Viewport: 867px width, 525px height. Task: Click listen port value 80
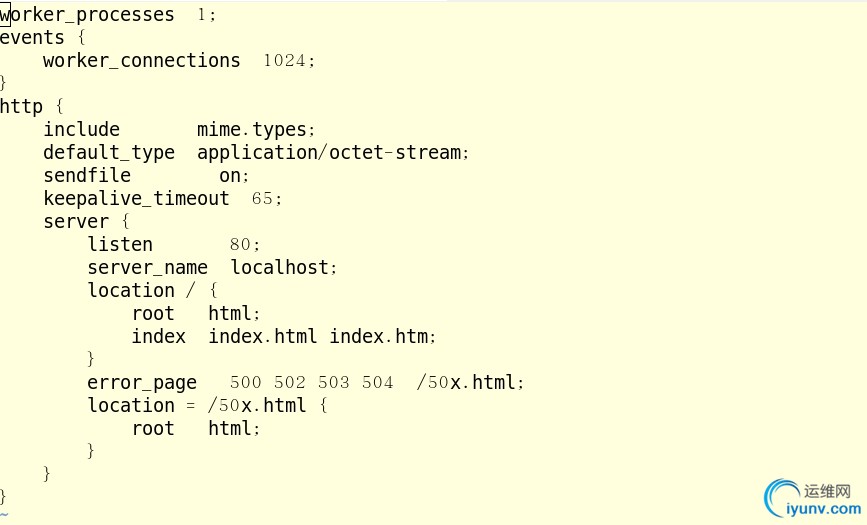click(241, 245)
